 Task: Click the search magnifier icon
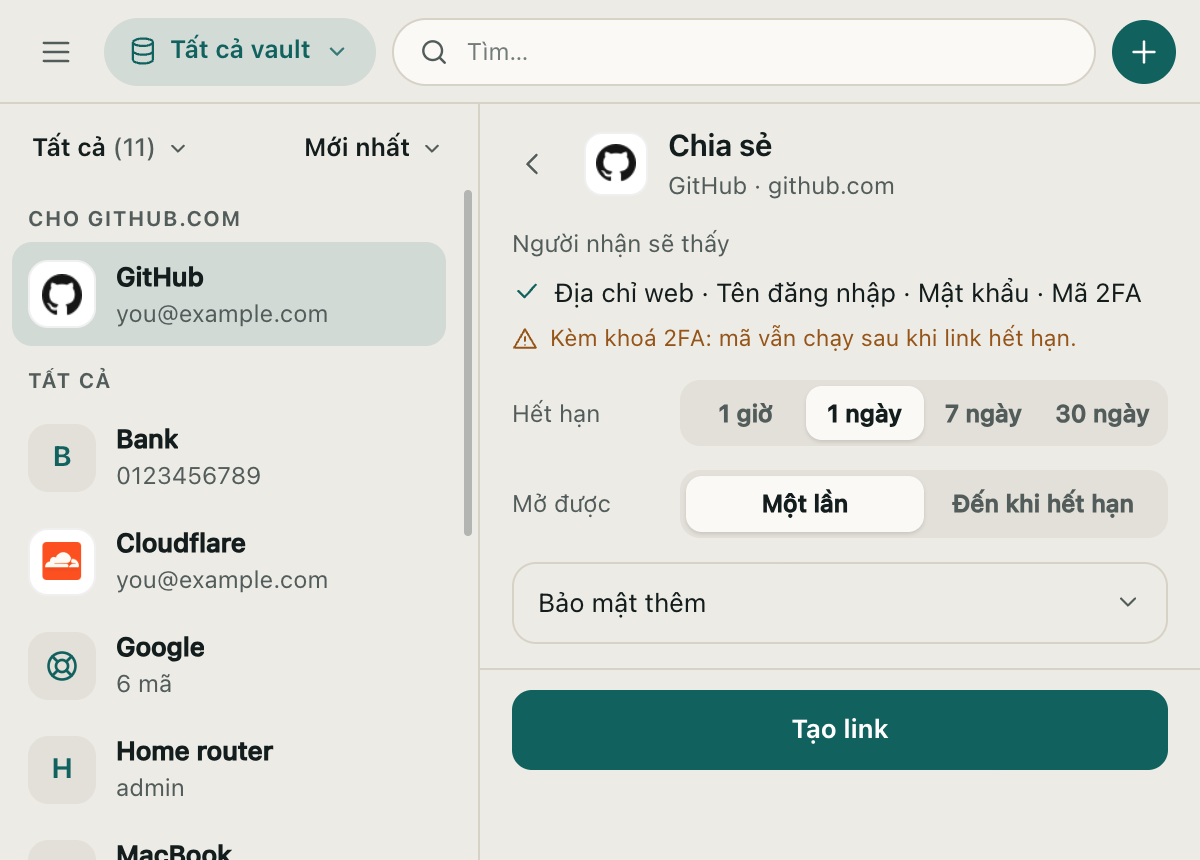(x=434, y=52)
